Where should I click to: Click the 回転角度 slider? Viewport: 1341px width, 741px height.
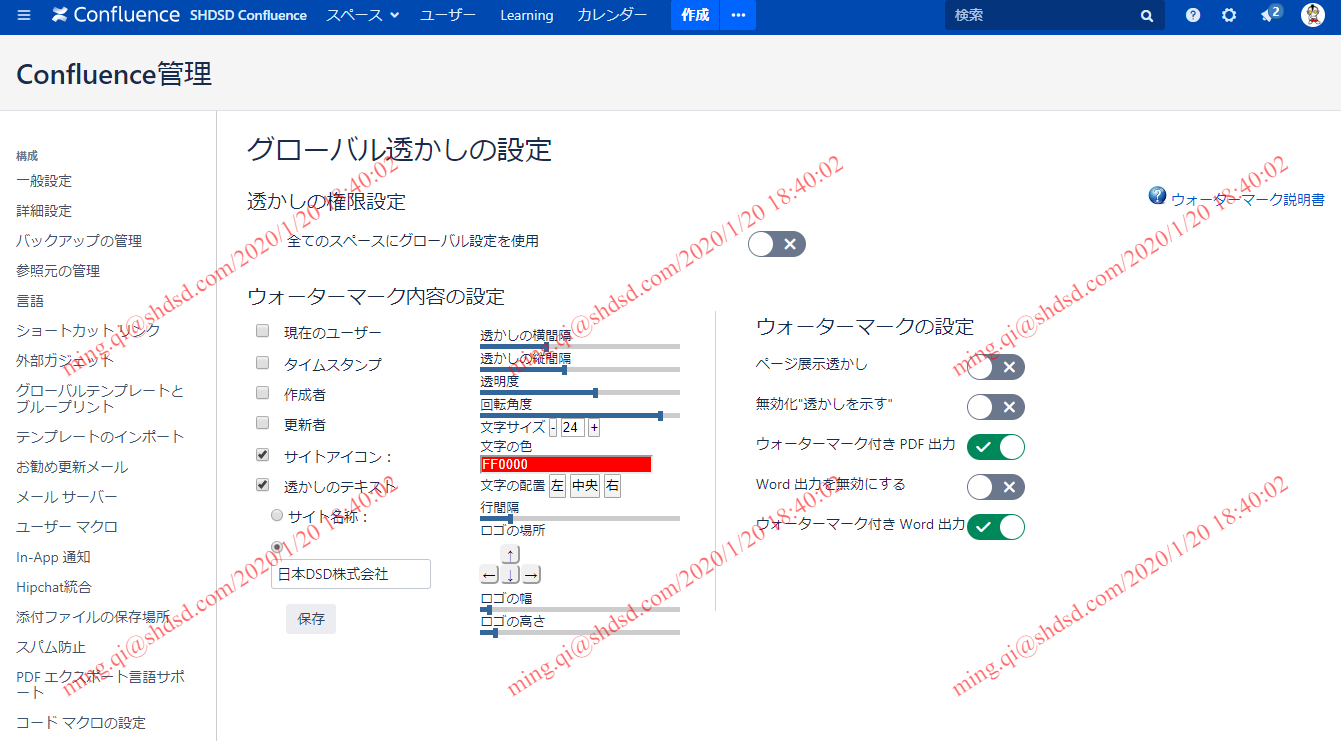point(580,415)
